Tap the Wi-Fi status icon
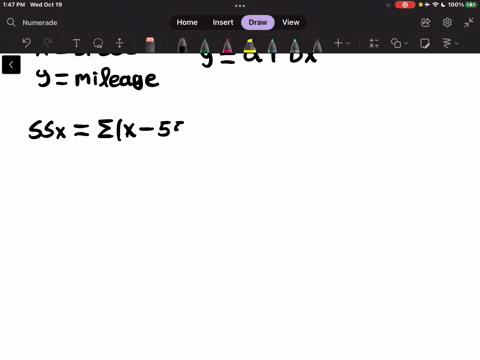Viewport: 480px width, 360px height. (x=435, y=5)
